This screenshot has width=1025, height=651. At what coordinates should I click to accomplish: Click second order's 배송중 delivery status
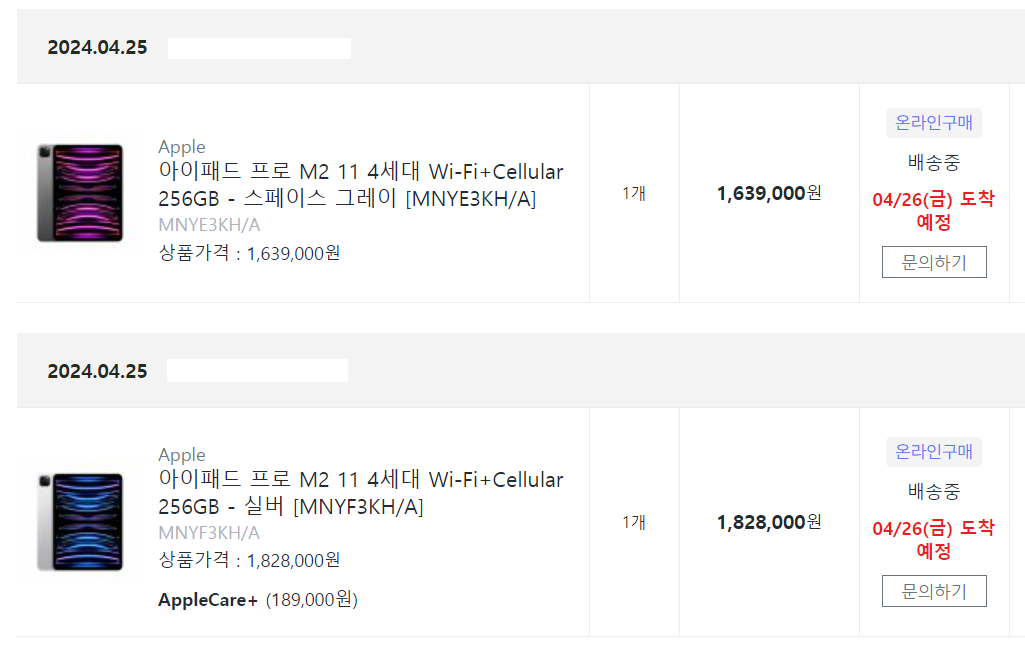pos(933,491)
